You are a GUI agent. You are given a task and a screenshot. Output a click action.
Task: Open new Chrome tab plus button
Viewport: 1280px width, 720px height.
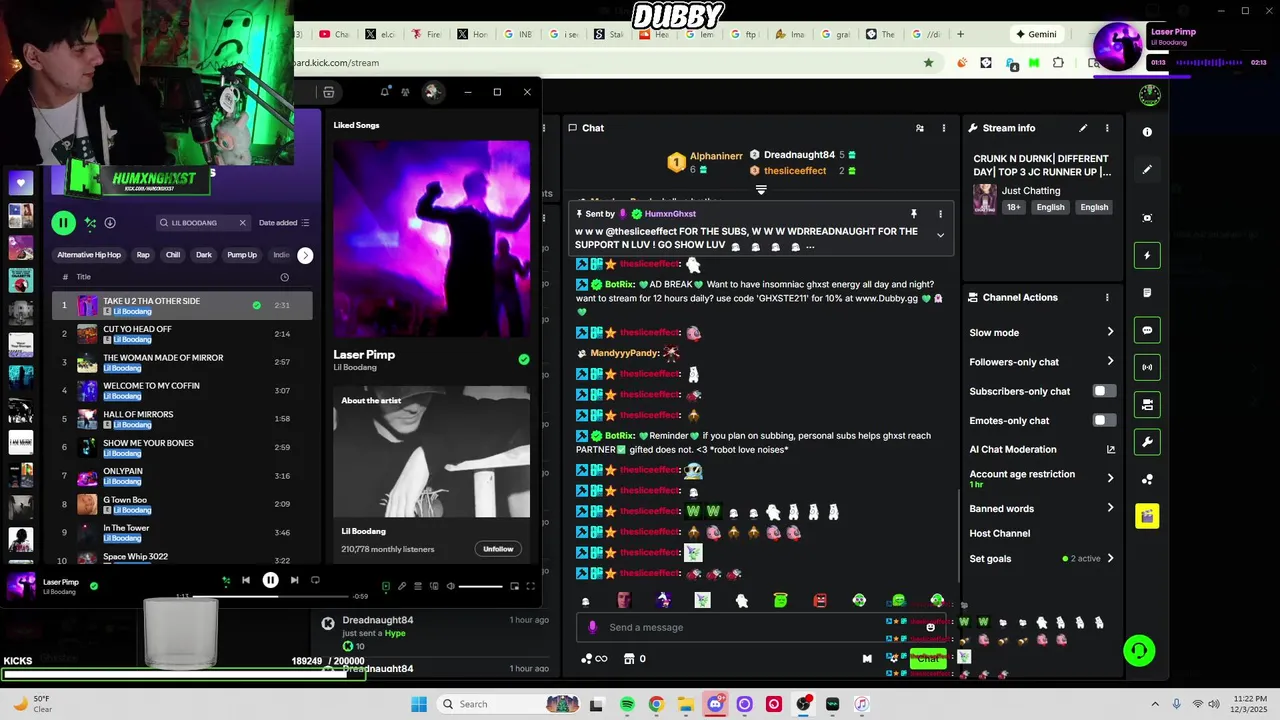click(x=960, y=34)
